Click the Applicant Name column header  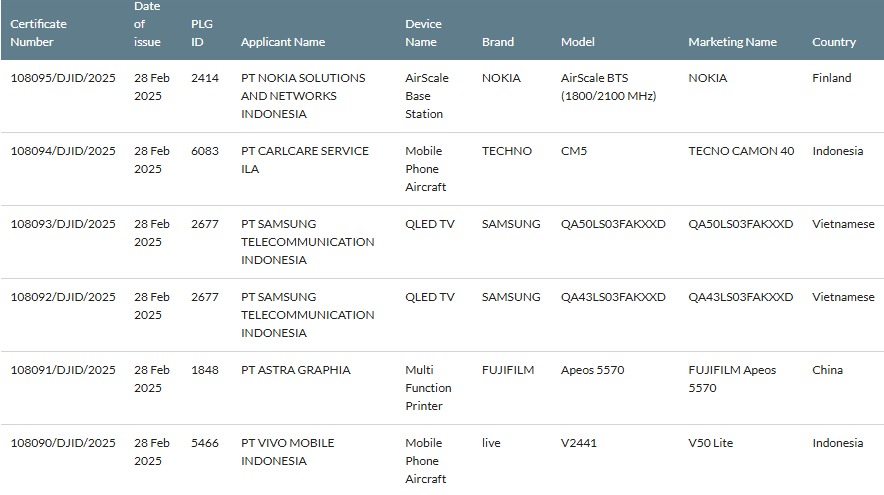(283, 42)
